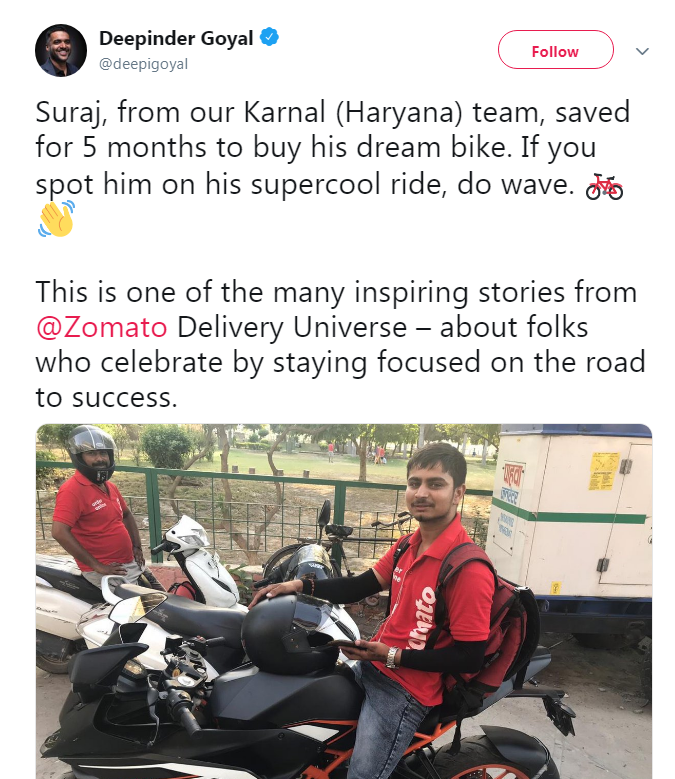
Task: Click the yellow notice on the cabinet
Action: pos(604,471)
